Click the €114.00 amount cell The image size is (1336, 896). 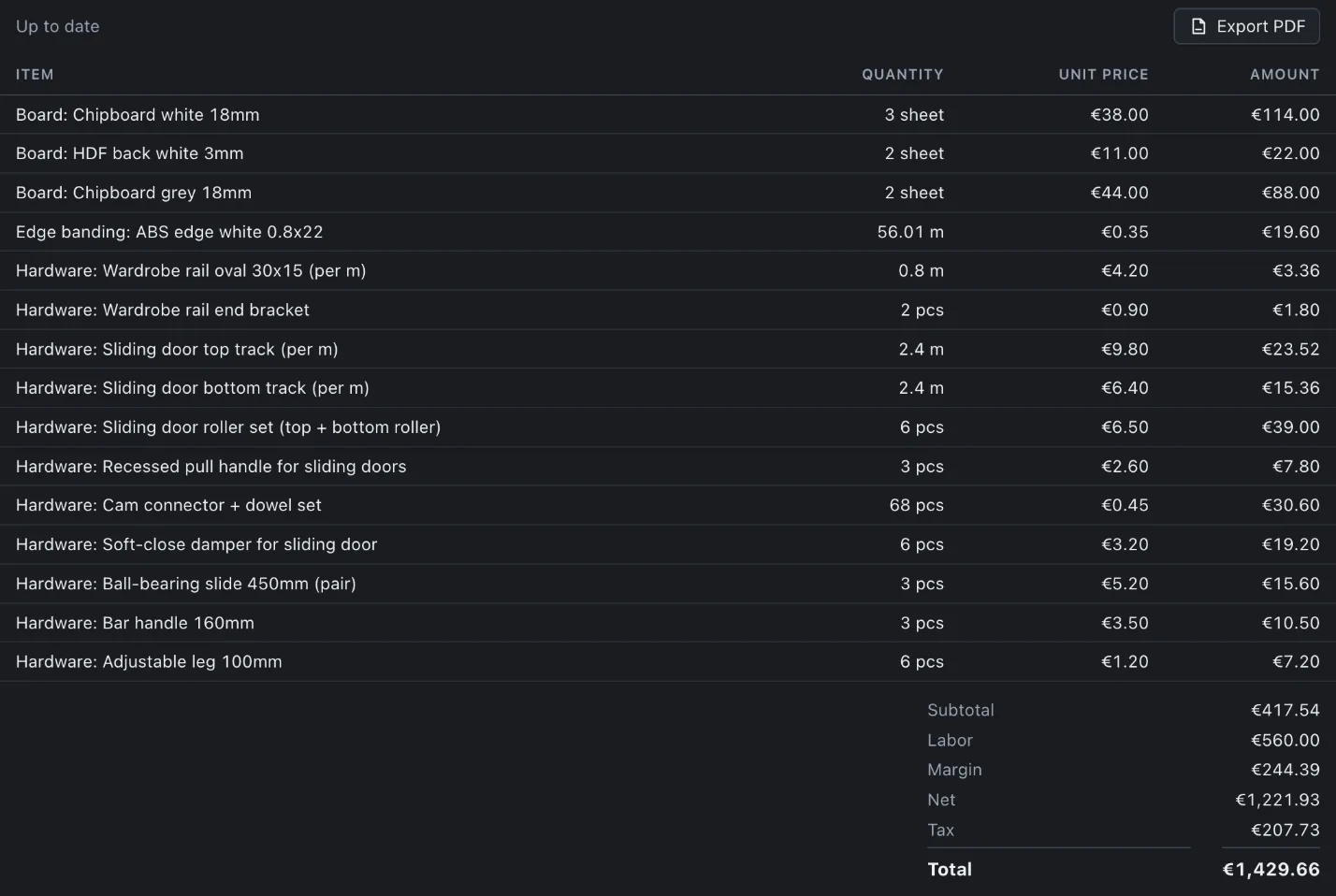1285,114
